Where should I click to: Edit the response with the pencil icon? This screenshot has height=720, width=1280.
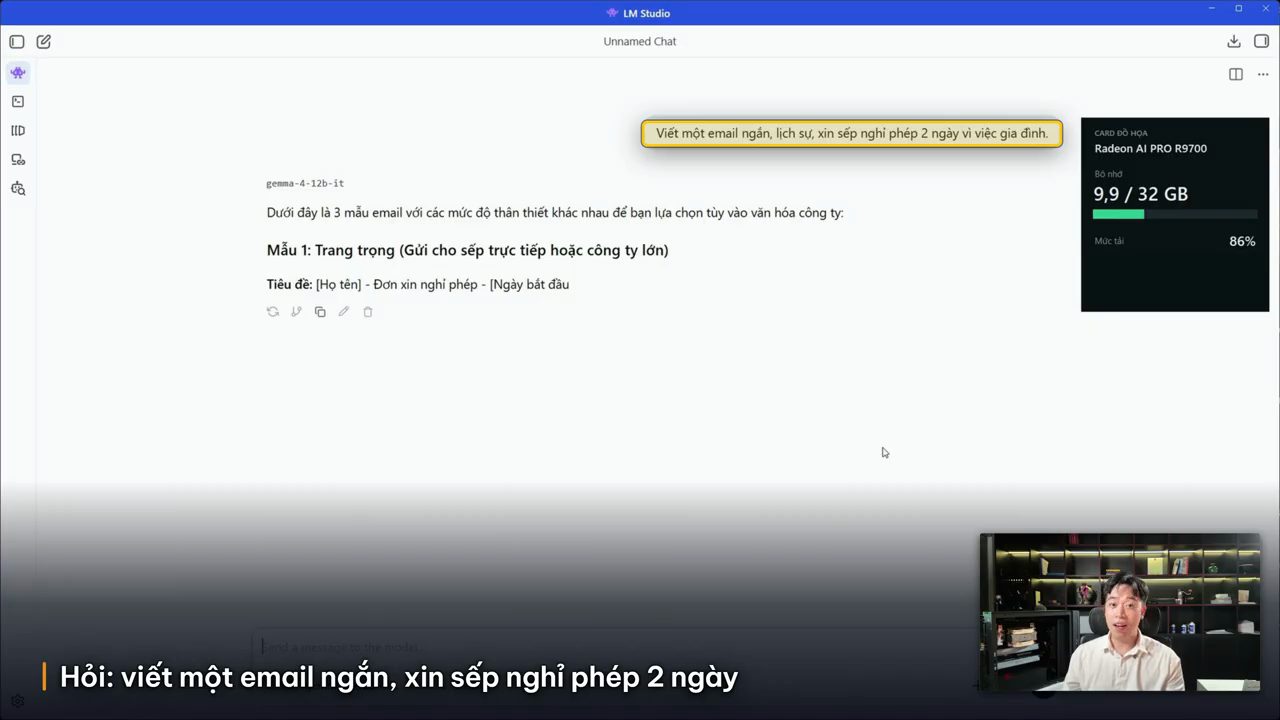point(344,312)
